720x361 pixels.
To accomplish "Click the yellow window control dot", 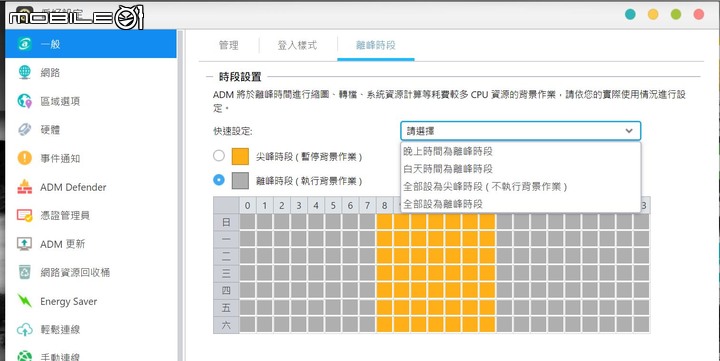I will click(x=653, y=14).
